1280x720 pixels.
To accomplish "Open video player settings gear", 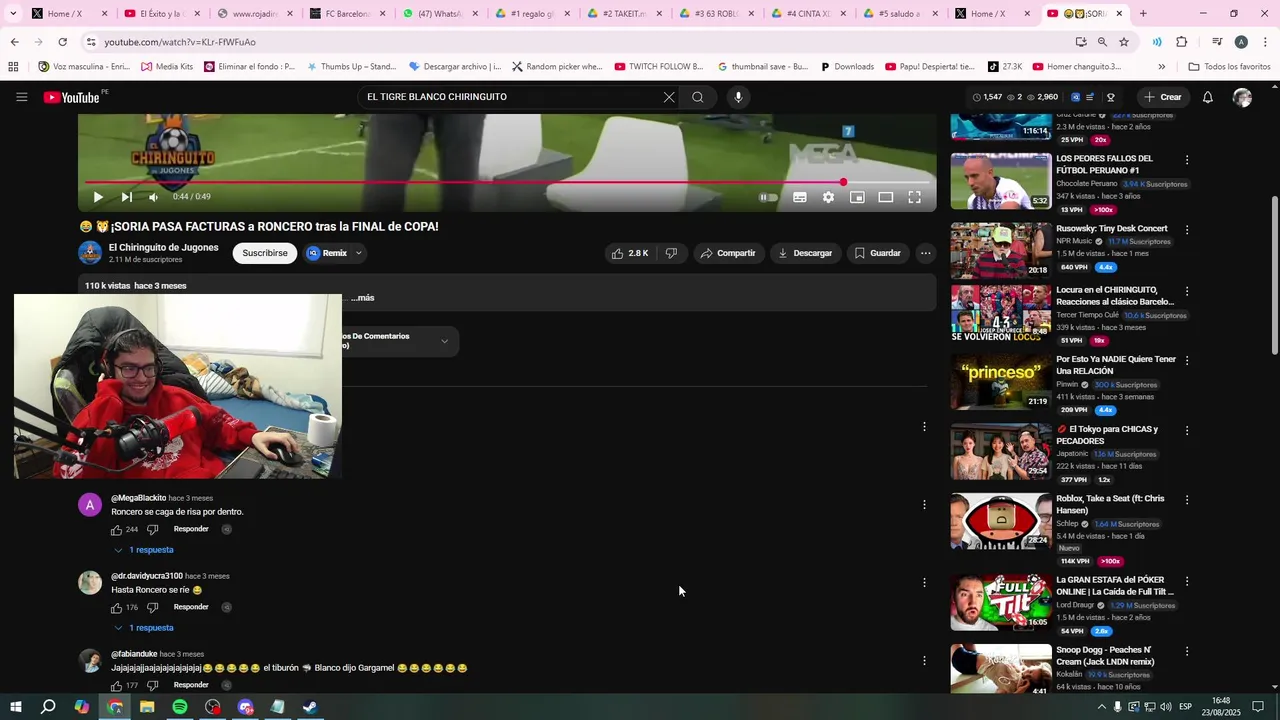I will tap(828, 197).
